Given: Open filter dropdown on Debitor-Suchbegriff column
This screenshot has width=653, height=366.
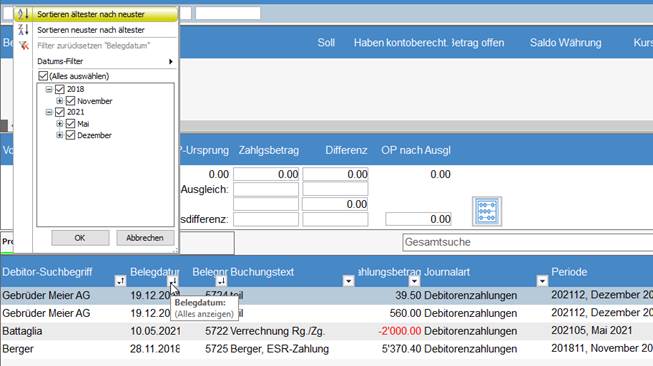Looking at the screenshot, I should 120,281.
